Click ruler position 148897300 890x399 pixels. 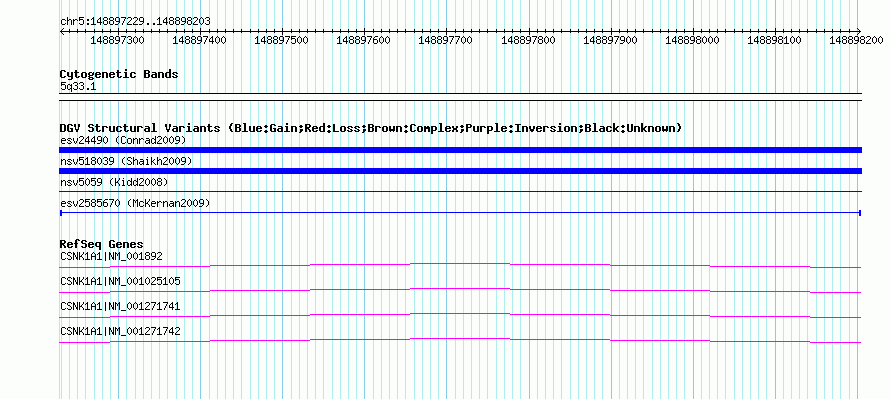click(x=117, y=40)
